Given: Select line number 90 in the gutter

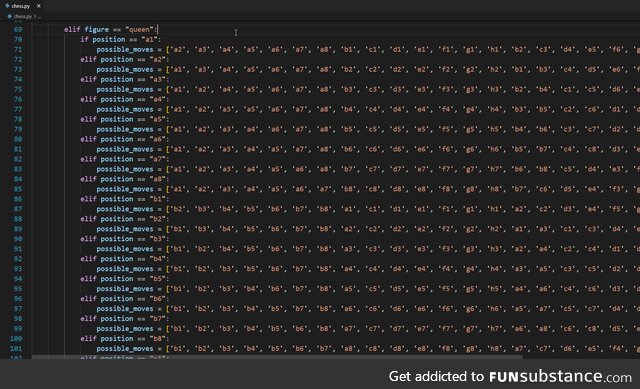Looking at the screenshot, I should 18,239.
